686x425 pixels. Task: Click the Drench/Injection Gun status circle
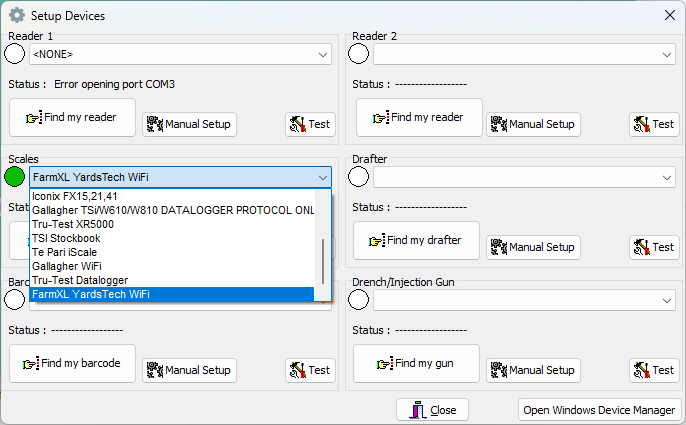359,300
